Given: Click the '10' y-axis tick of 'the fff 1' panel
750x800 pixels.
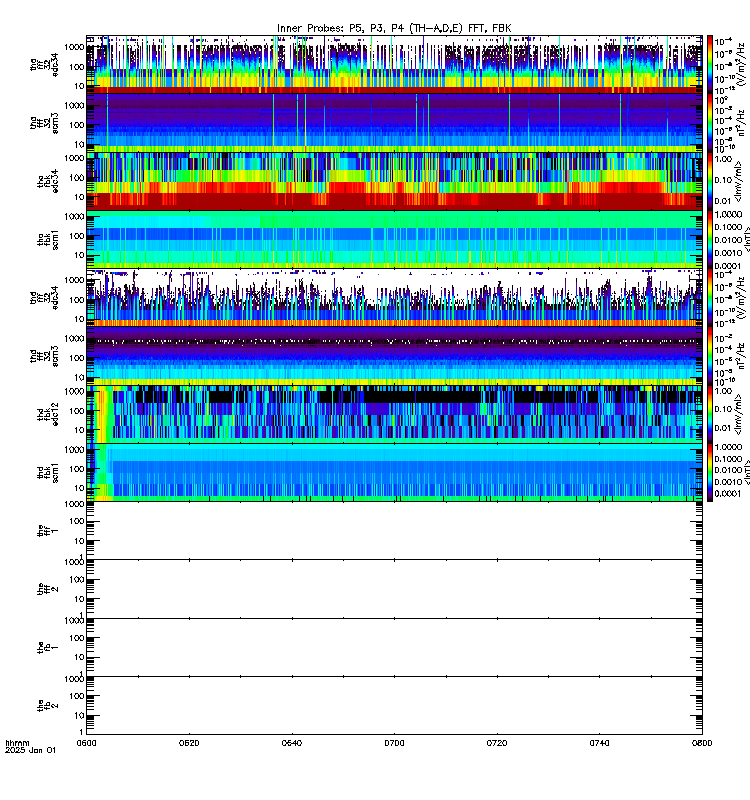Looking at the screenshot, I should coord(79,541).
